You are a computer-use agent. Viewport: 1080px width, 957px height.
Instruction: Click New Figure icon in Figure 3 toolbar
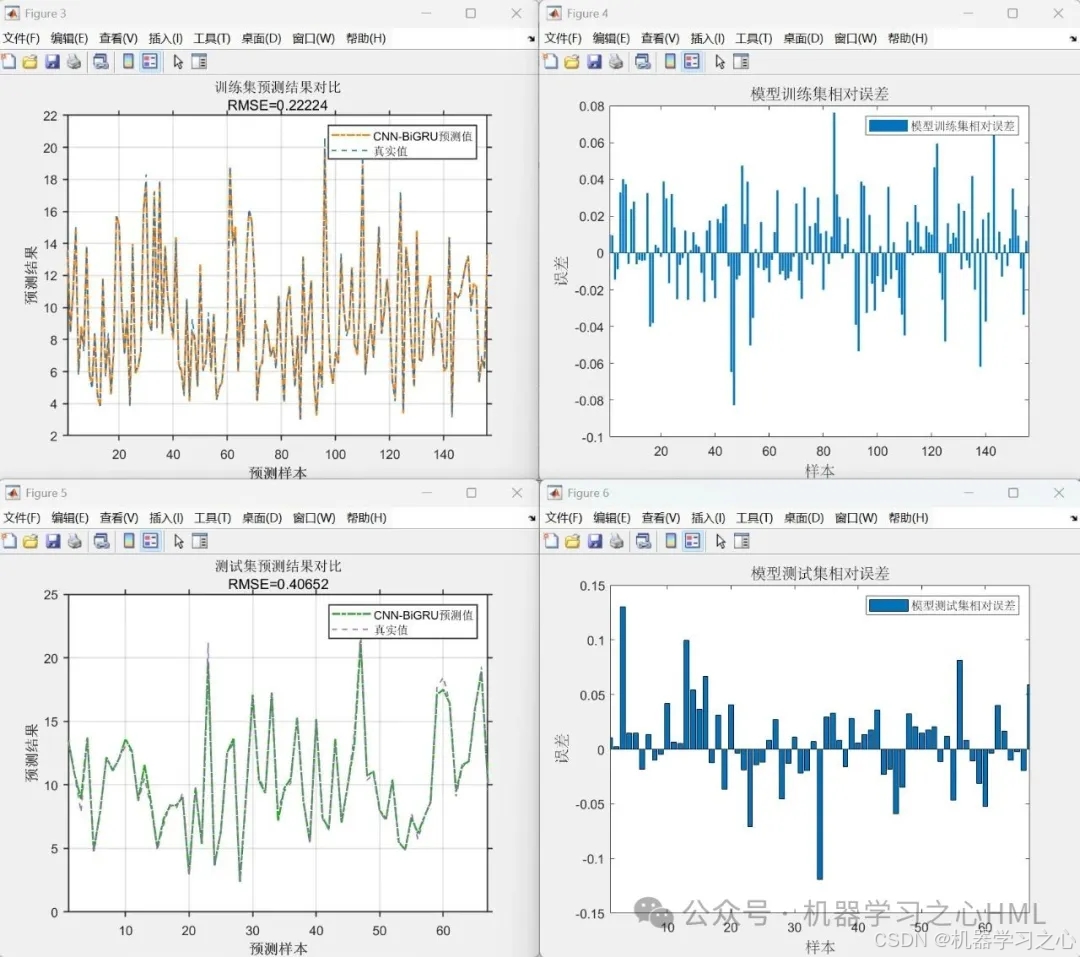click(9, 62)
